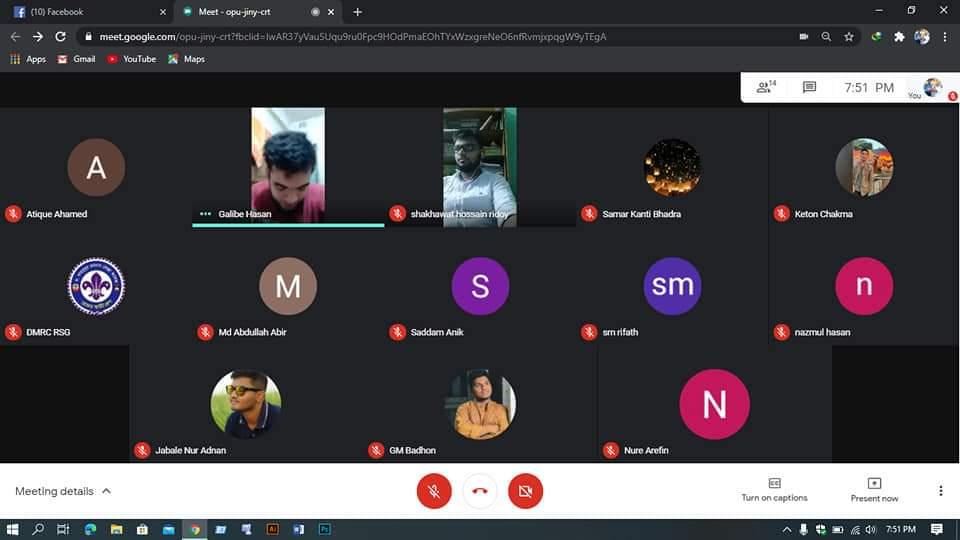This screenshot has height=540, width=960.
Task: Open the three-dot more options menu in Meet
Action: tap(940, 490)
